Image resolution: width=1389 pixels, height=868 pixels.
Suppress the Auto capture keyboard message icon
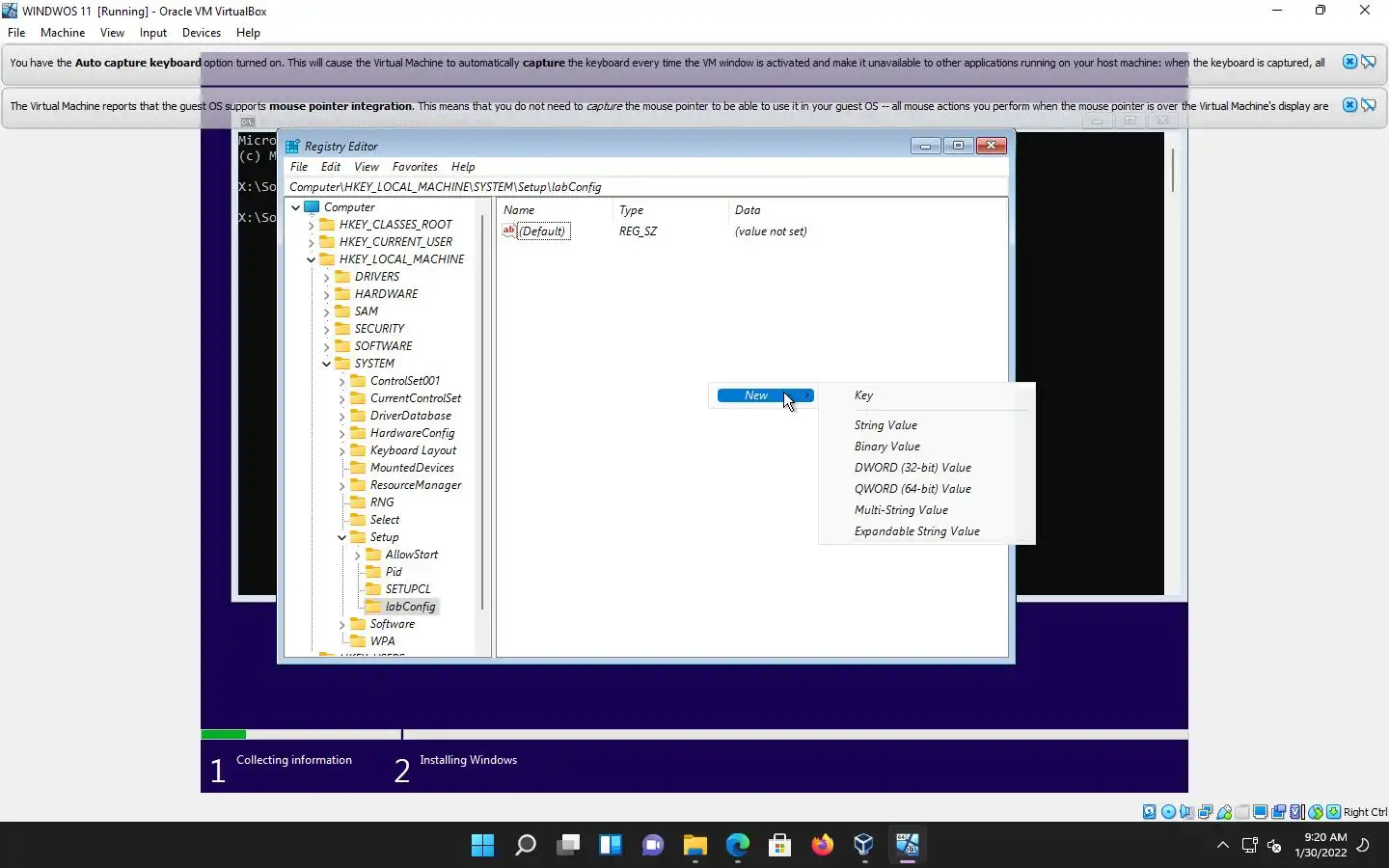pos(1368,62)
